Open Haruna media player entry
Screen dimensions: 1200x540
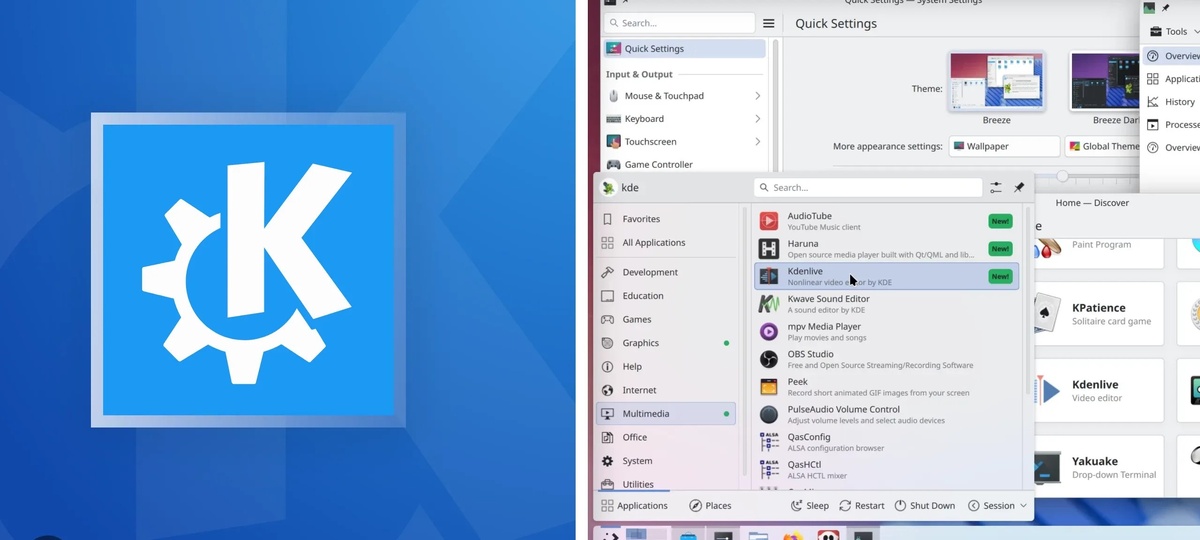point(886,249)
